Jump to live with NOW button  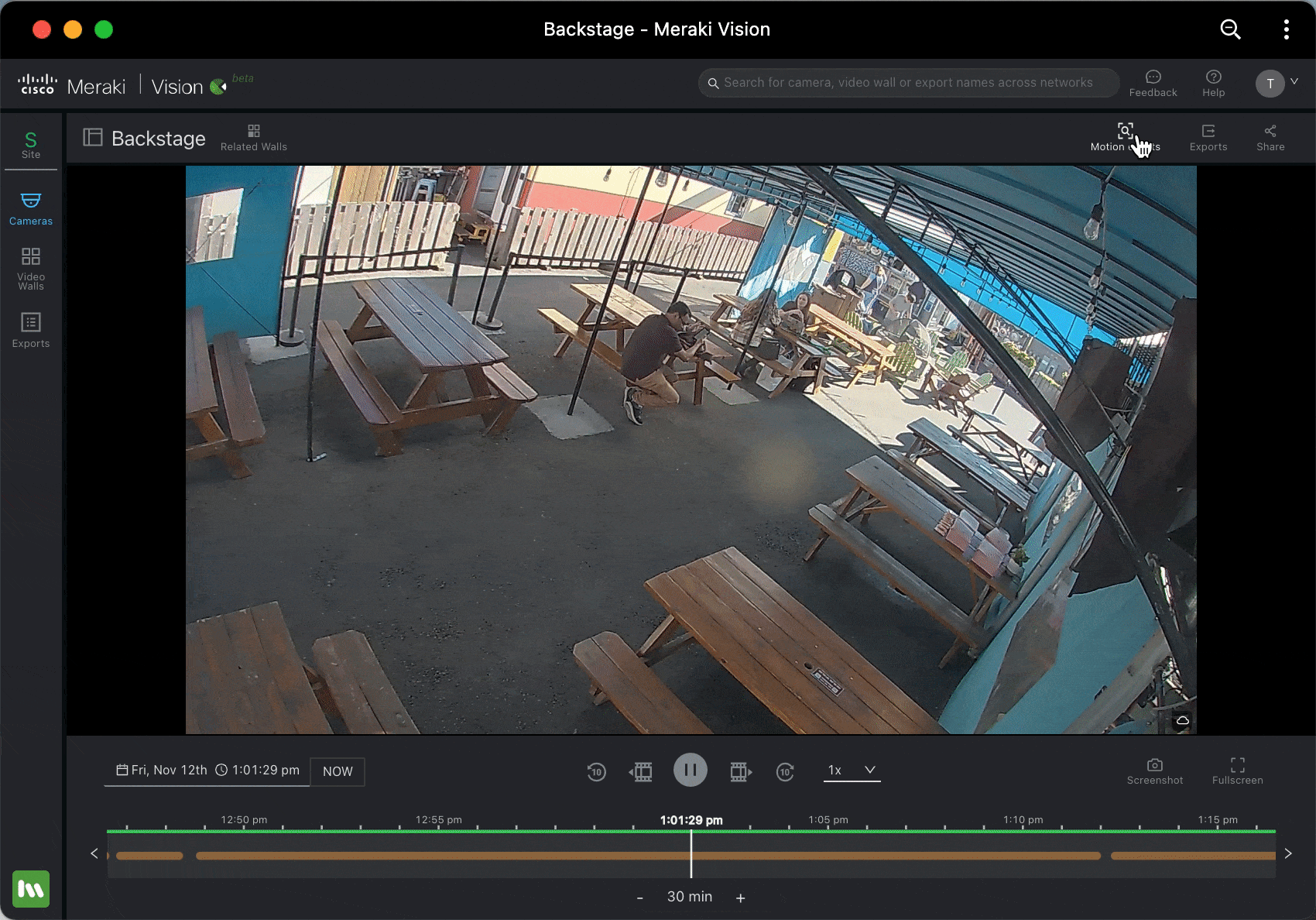coord(338,771)
